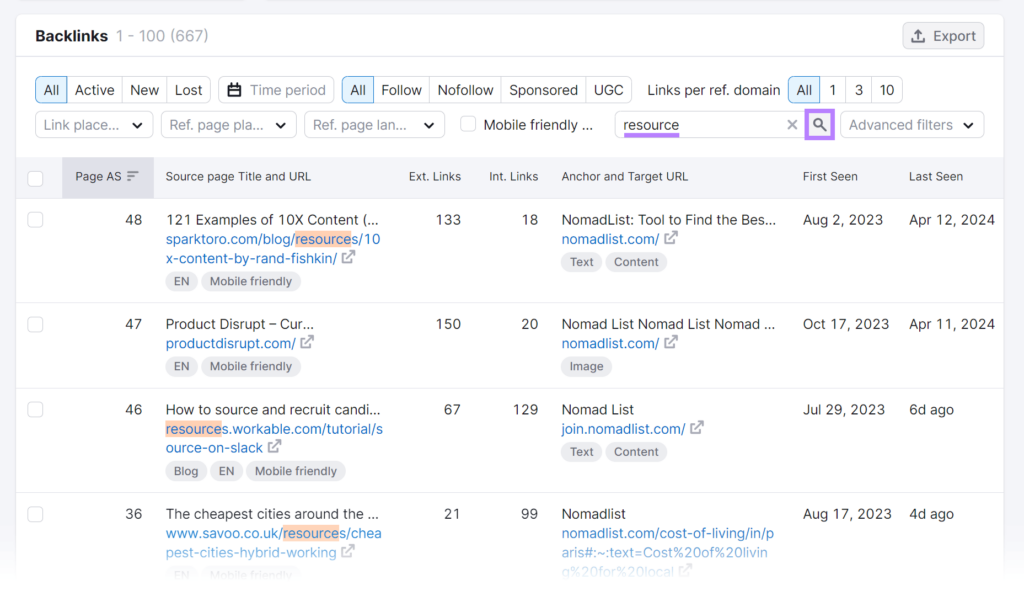Click the Last Seen column header
This screenshot has width=1024, height=596.
coord(935,176)
